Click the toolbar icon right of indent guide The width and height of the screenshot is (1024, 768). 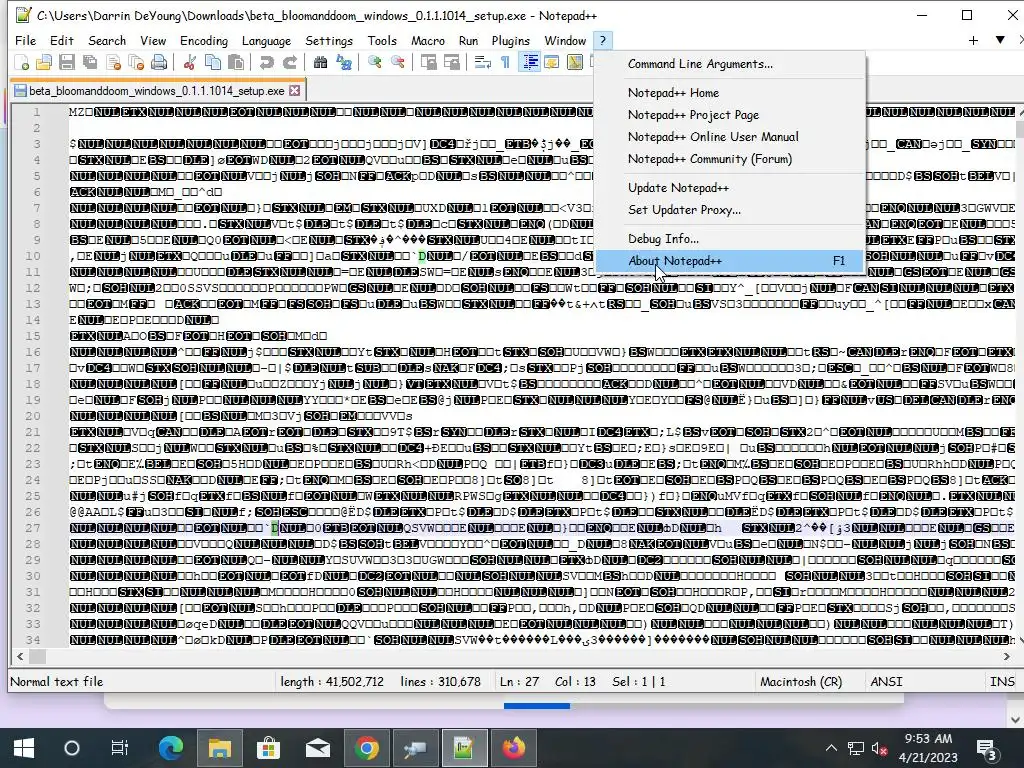(552, 63)
